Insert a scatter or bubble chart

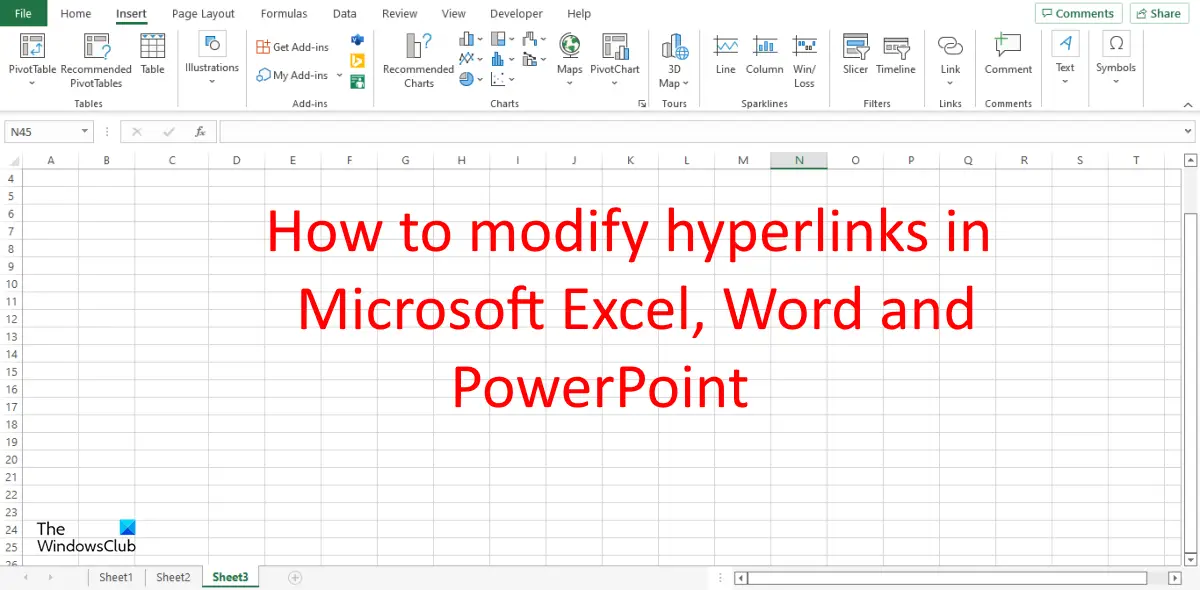coord(503,79)
